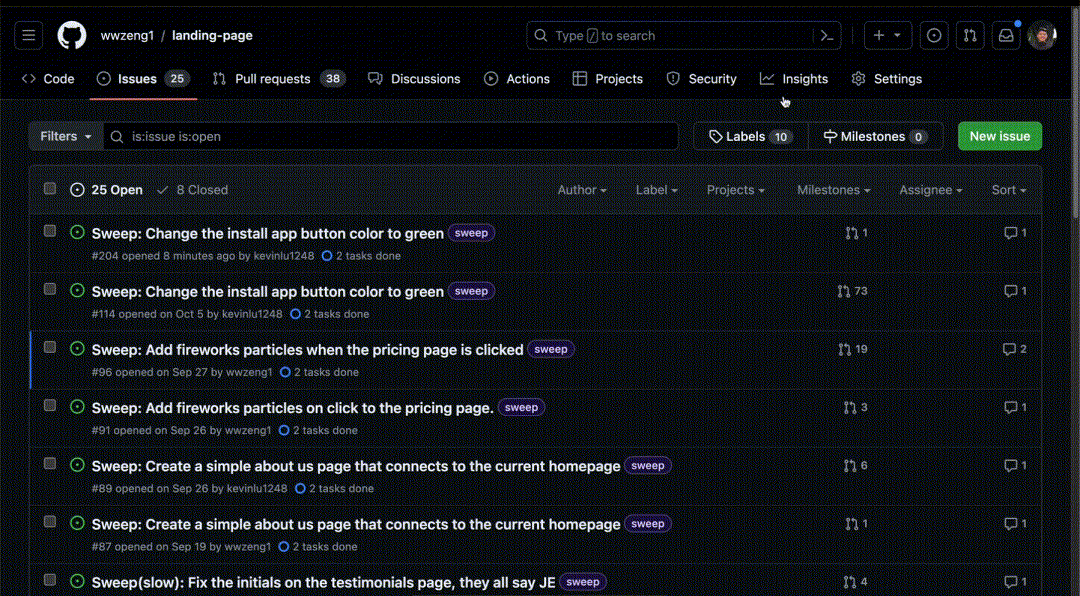Open comments icon showing 2 on issue #96

(1015, 349)
